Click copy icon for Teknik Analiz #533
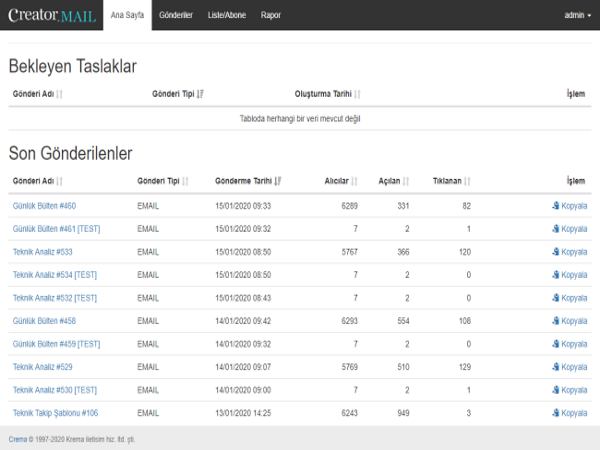The image size is (600, 450). click(555, 252)
